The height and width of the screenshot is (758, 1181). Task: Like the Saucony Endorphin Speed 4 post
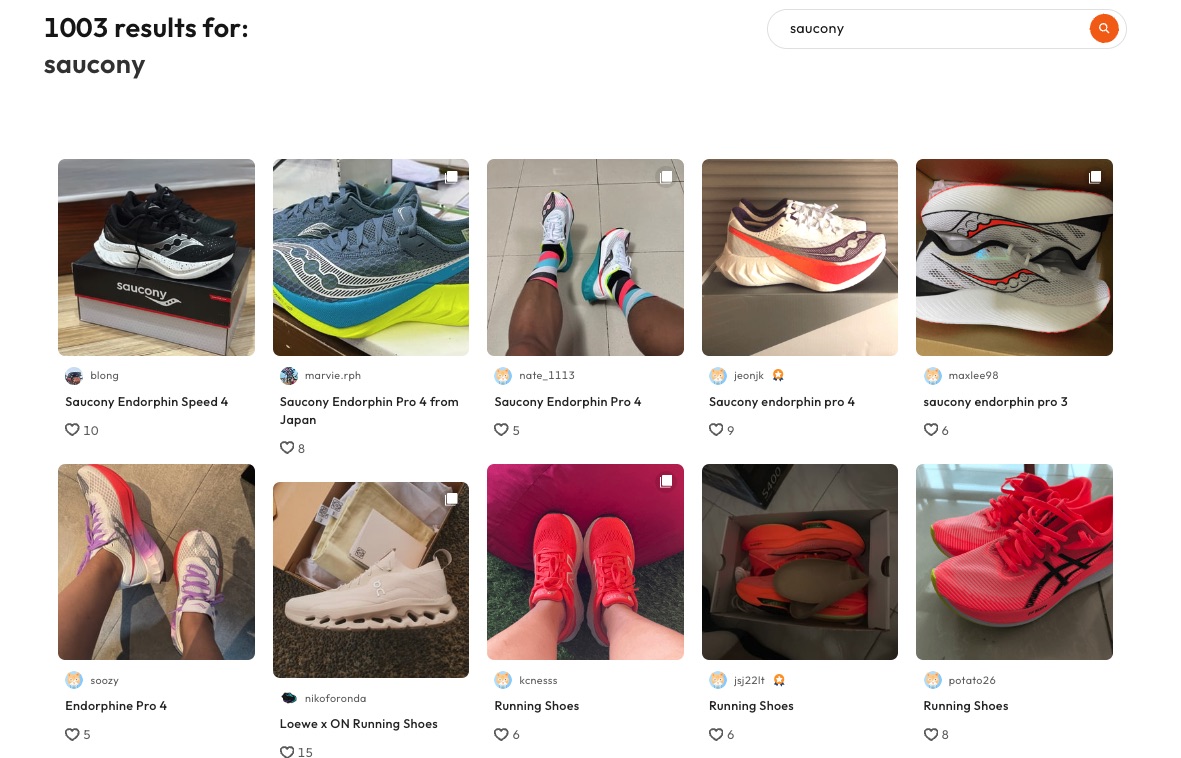(72, 430)
